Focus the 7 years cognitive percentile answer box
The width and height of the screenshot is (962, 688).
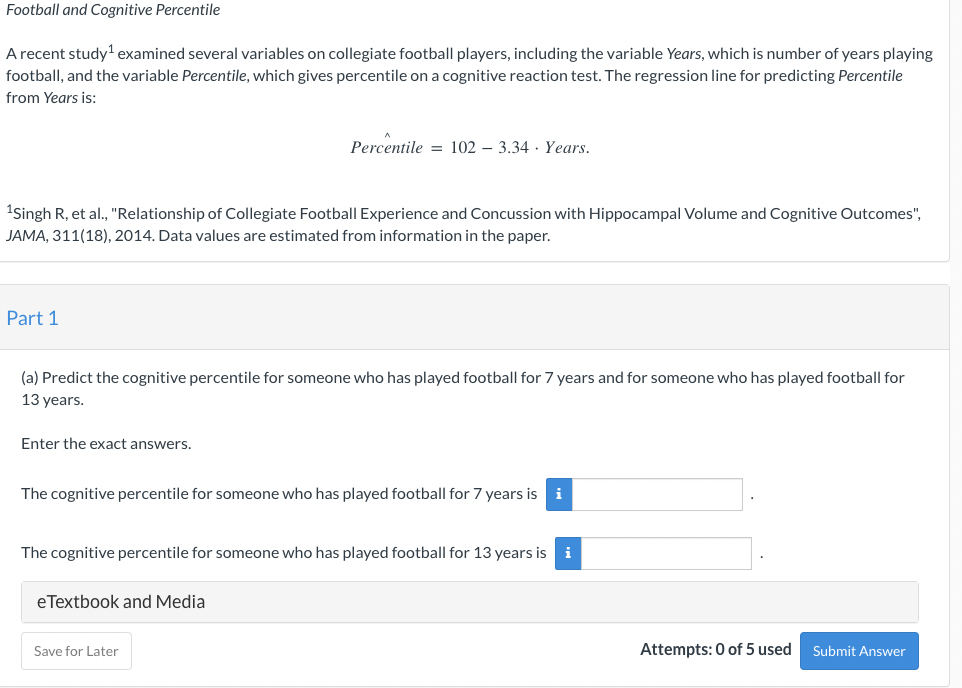(657, 494)
